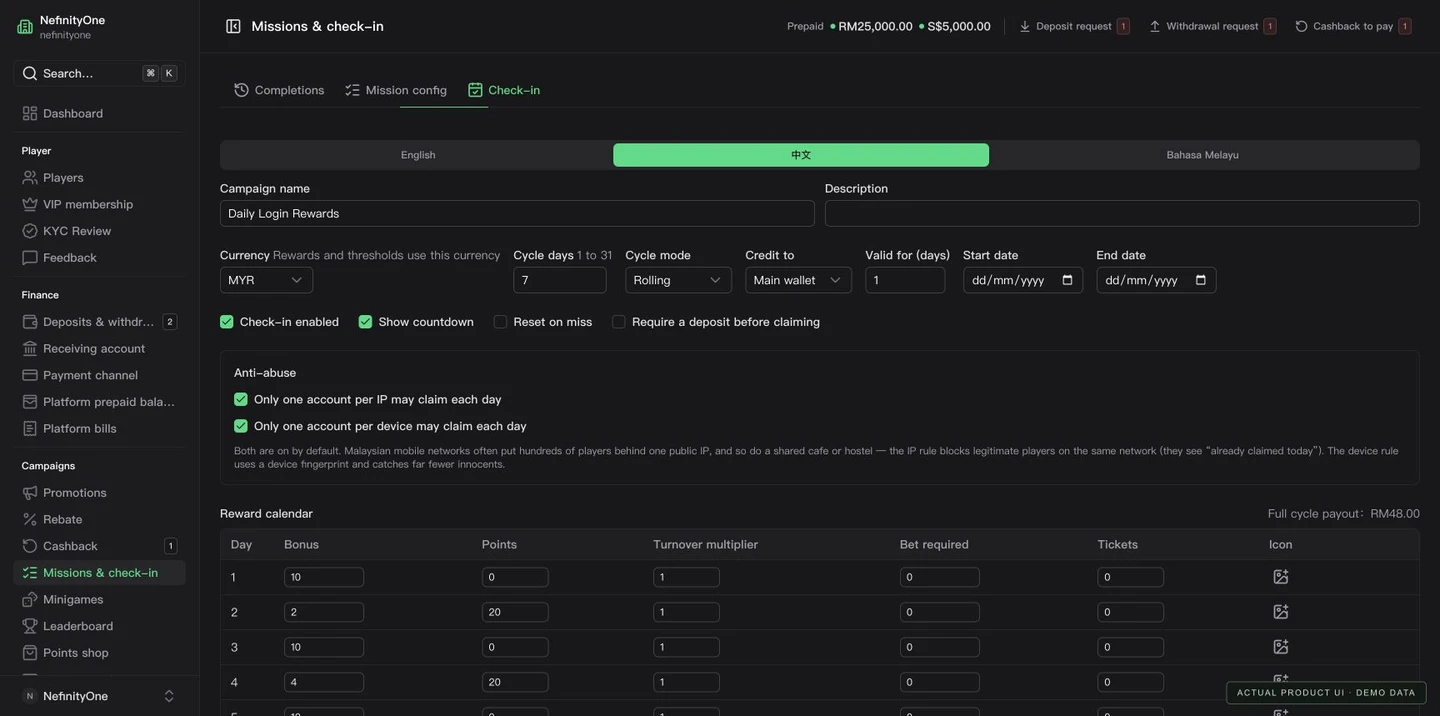
Task: Toggle Check-in enabled checkbox
Action: click(x=227, y=322)
